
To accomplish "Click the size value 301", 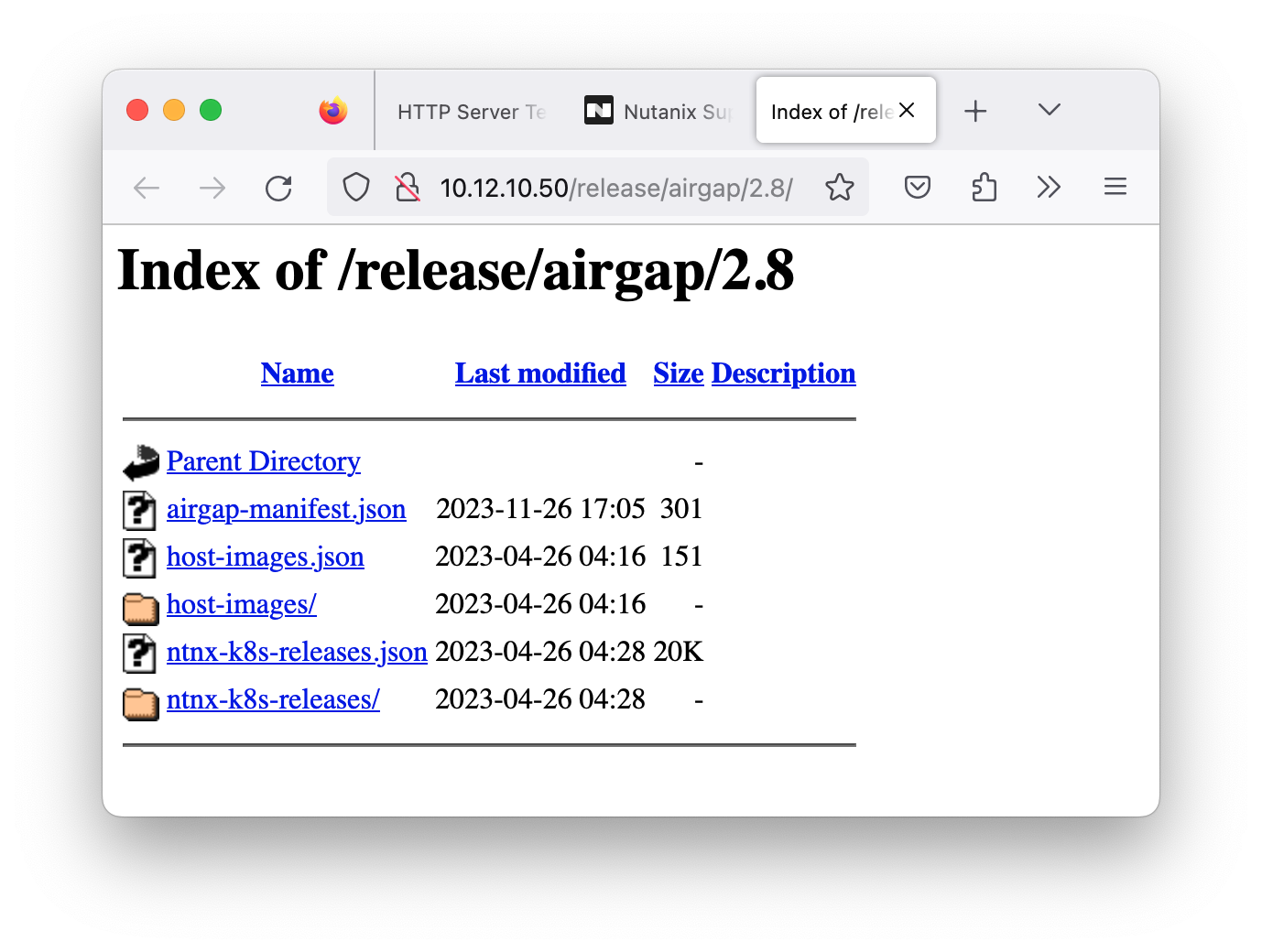I will [x=681, y=509].
